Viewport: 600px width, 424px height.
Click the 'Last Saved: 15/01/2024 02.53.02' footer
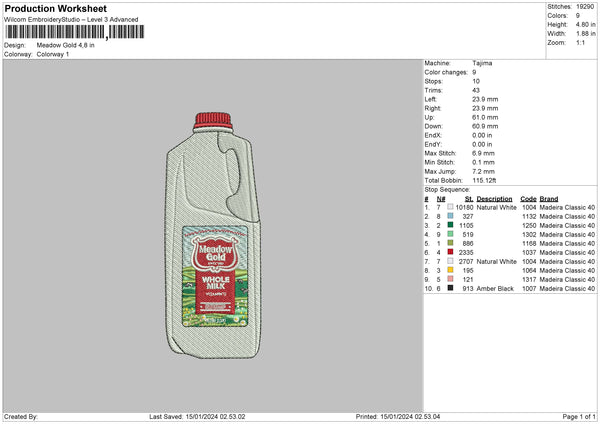[x=197, y=417]
